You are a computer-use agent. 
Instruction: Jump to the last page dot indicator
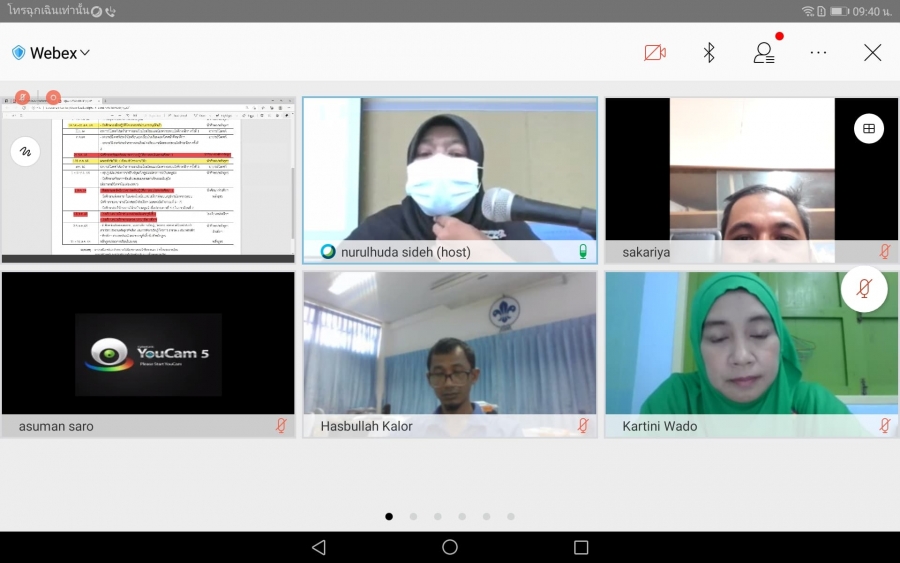click(x=511, y=517)
